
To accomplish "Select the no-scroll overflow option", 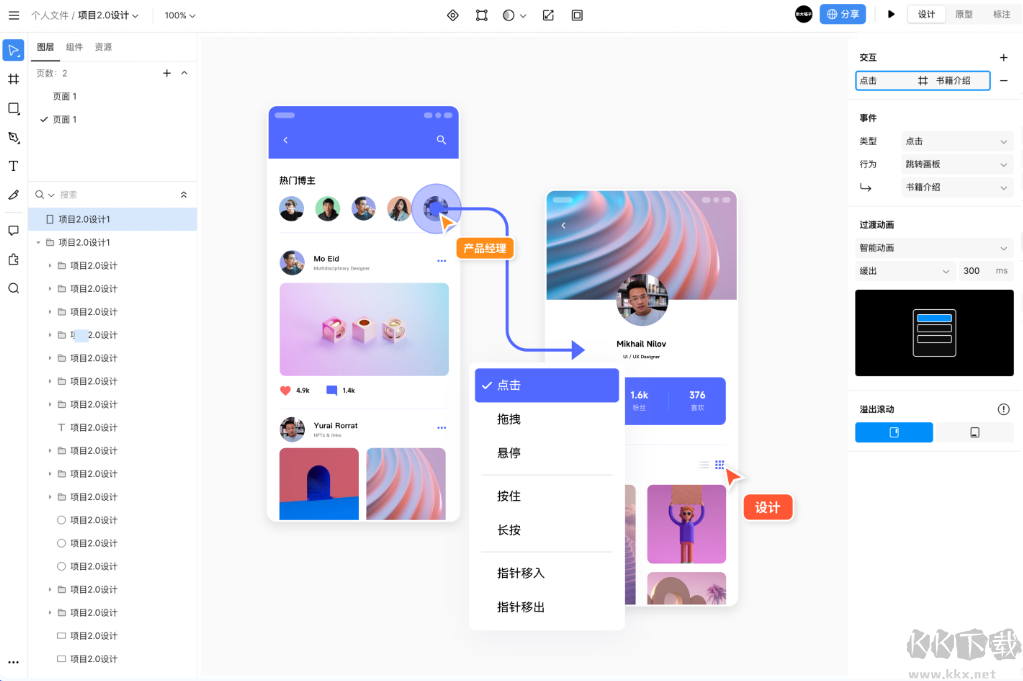I will [x=975, y=432].
